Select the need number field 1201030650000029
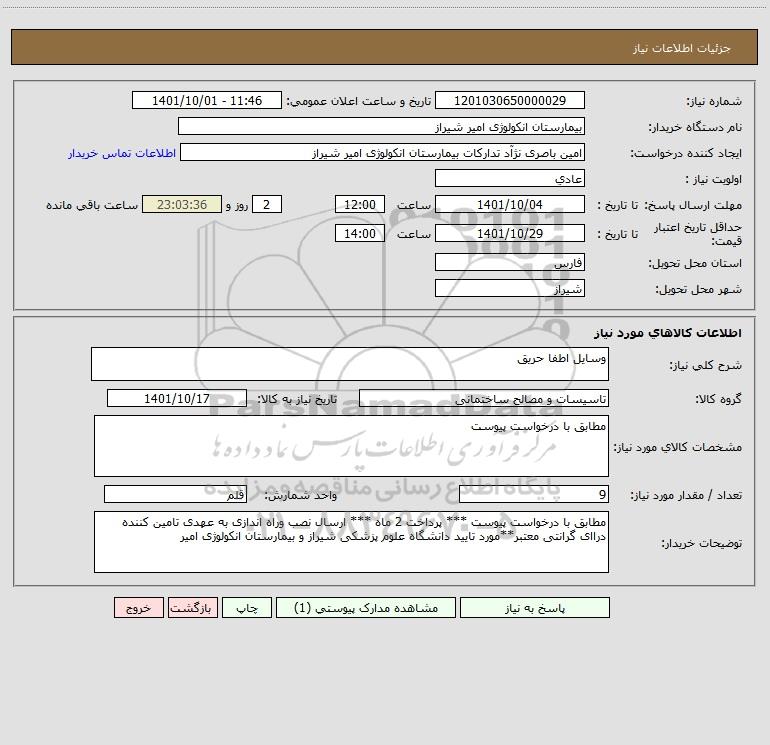 pos(510,100)
